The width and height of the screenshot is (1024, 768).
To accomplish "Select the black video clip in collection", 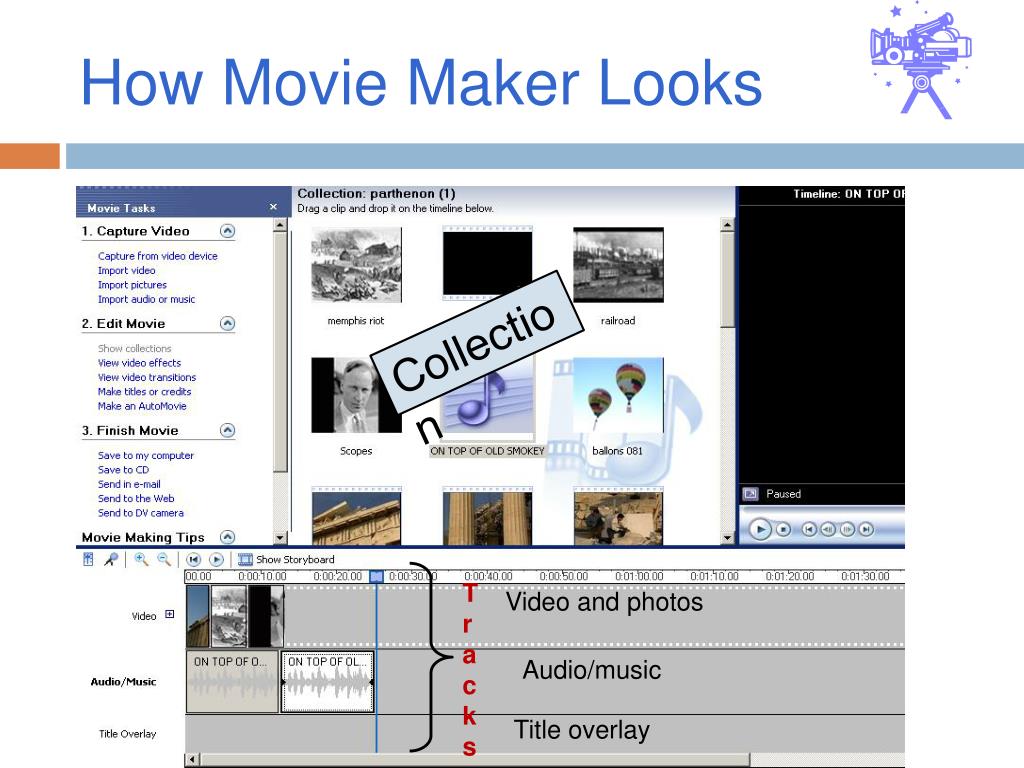I will (487, 264).
